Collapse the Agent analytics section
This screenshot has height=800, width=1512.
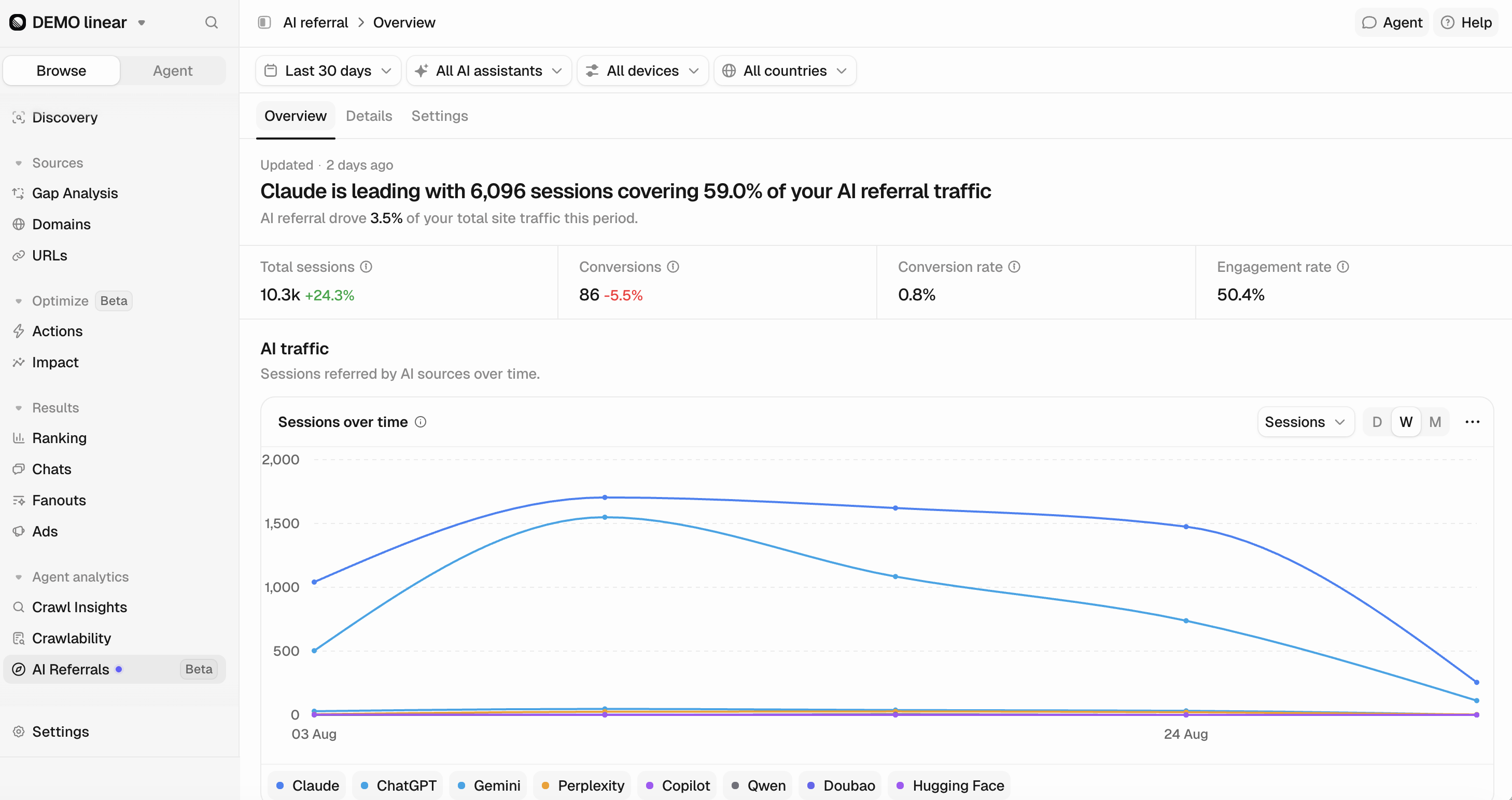pyautogui.click(x=18, y=577)
